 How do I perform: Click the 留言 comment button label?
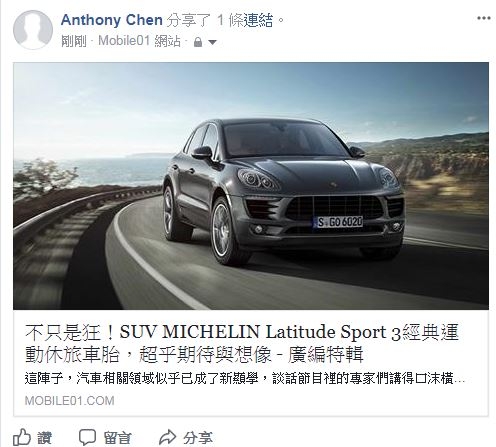click(117, 438)
